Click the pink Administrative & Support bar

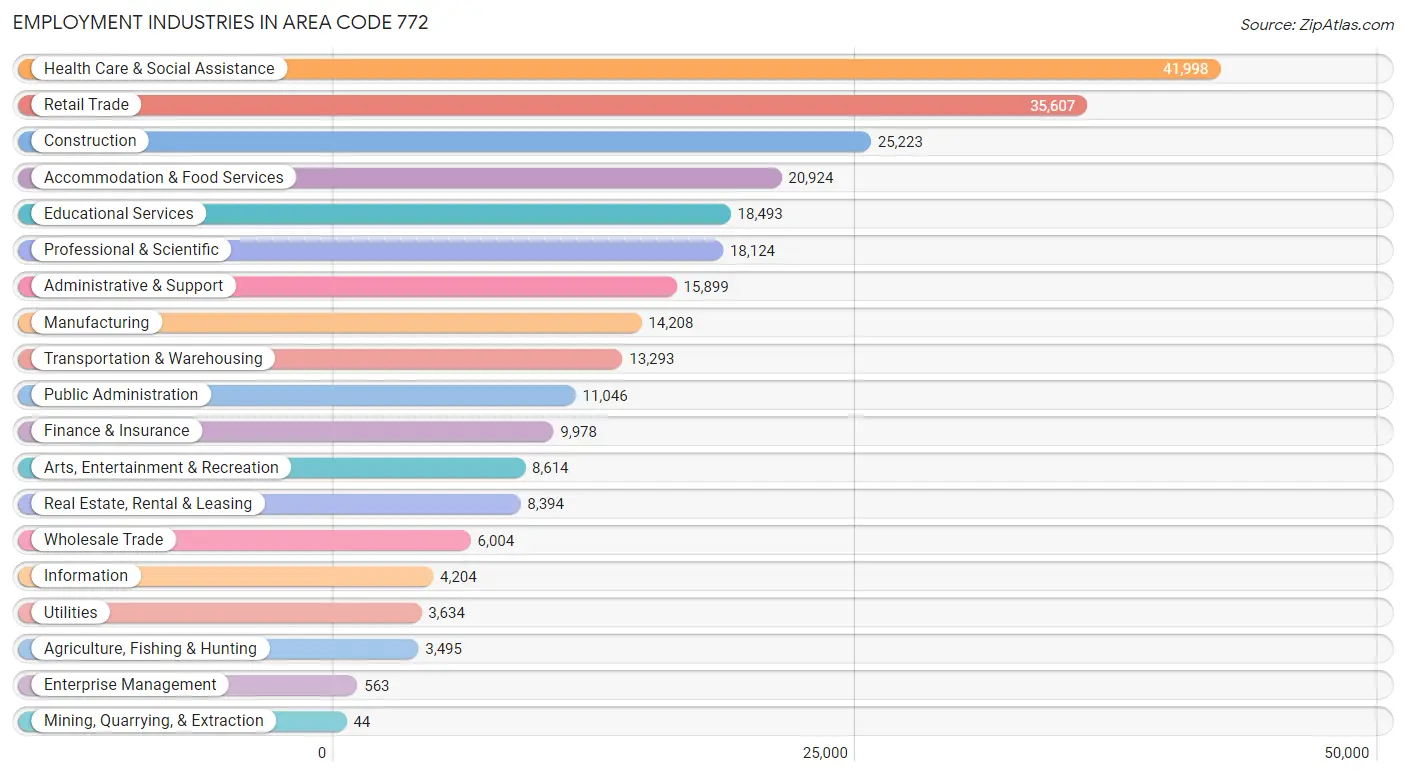point(347,285)
